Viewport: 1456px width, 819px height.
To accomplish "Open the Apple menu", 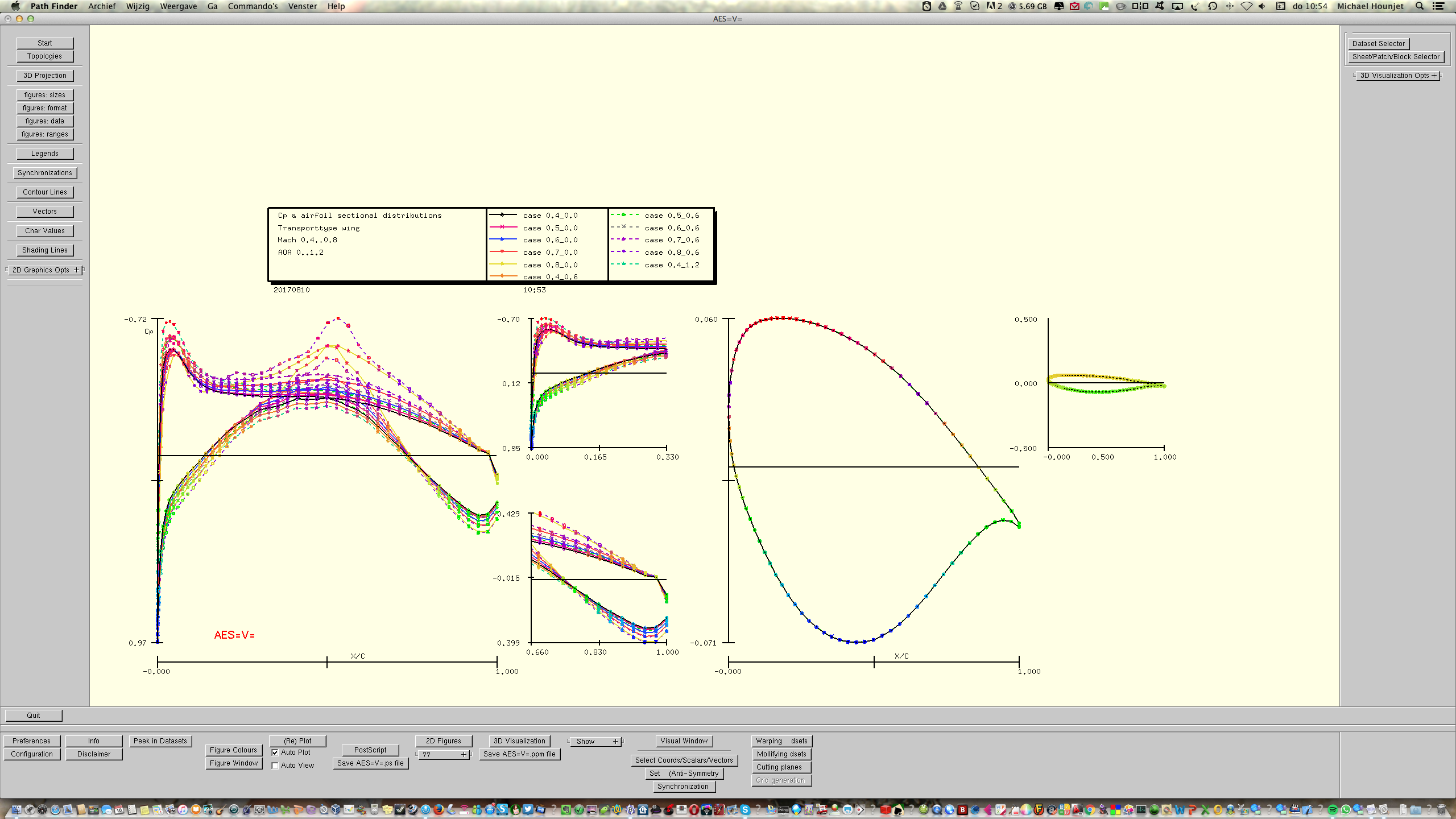I will tap(15, 6).
